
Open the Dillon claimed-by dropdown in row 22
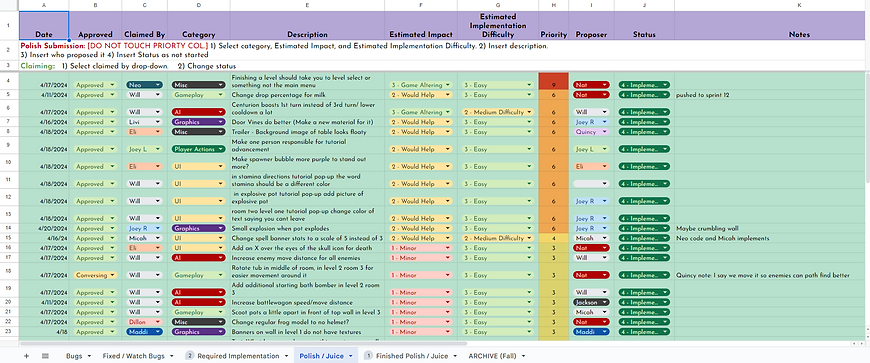(144, 322)
